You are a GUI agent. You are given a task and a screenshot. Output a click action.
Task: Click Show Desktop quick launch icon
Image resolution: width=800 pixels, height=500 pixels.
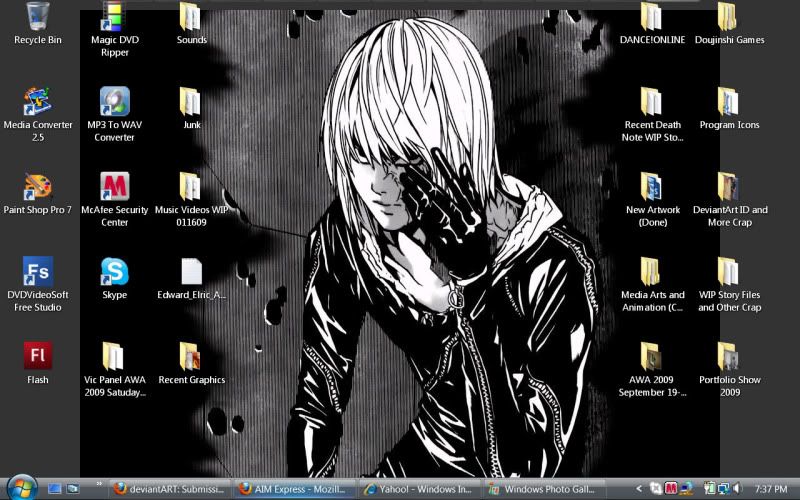click(x=55, y=489)
